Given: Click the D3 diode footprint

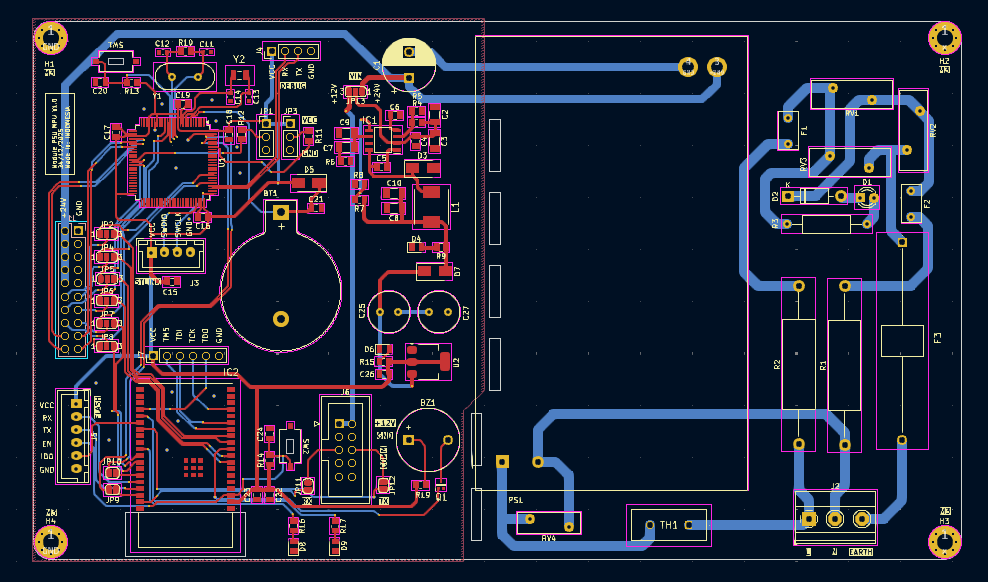Looking at the screenshot, I should 422,168.
